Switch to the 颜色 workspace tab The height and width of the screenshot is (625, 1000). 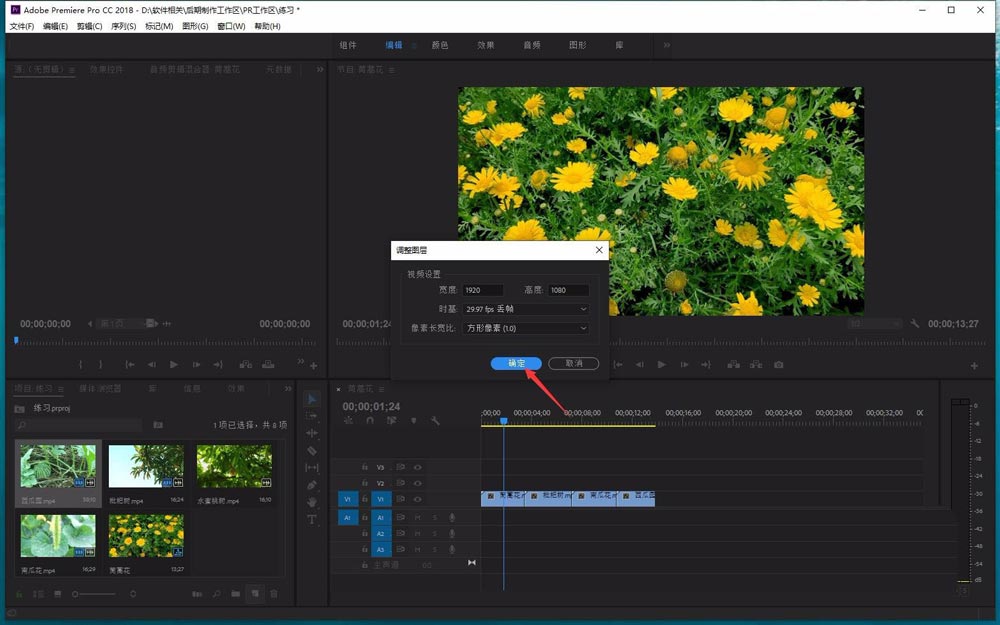[439, 45]
